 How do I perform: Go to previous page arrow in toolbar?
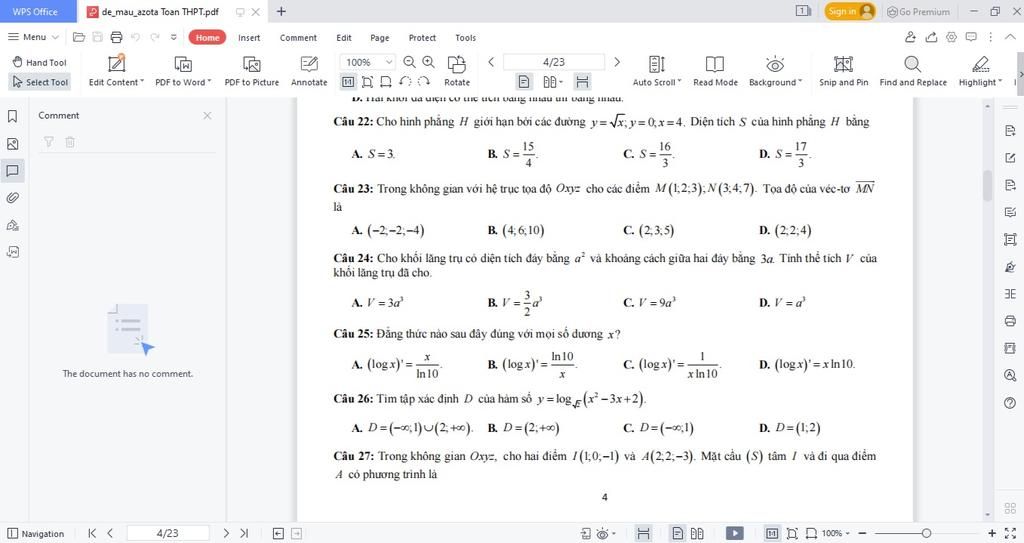coord(491,62)
